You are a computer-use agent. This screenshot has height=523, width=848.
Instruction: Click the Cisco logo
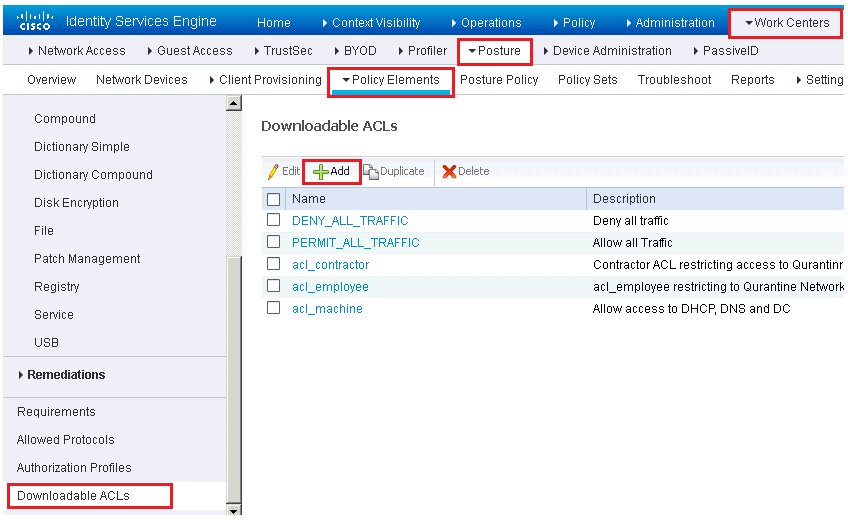coord(35,21)
